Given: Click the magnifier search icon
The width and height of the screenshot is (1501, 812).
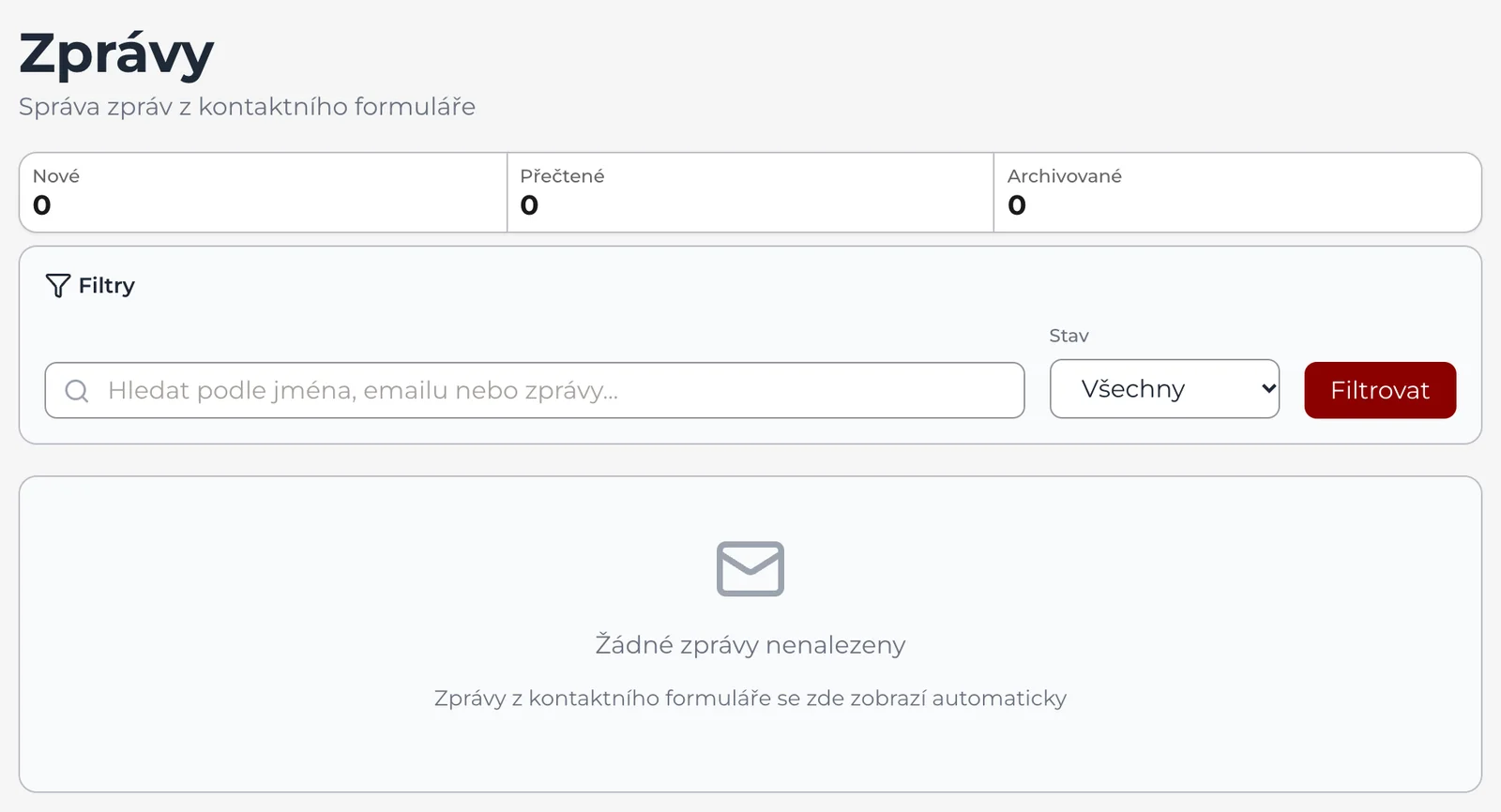Looking at the screenshot, I should click(77, 391).
